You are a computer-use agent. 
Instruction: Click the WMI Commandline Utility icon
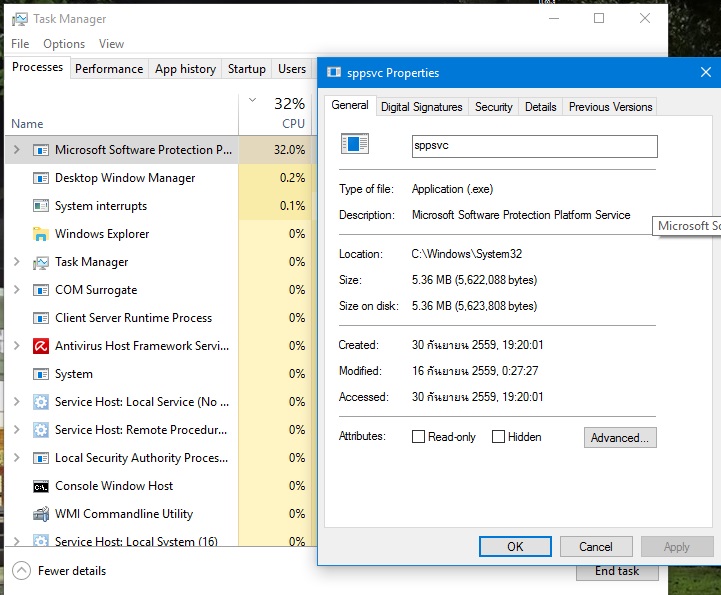(x=41, y=514)
